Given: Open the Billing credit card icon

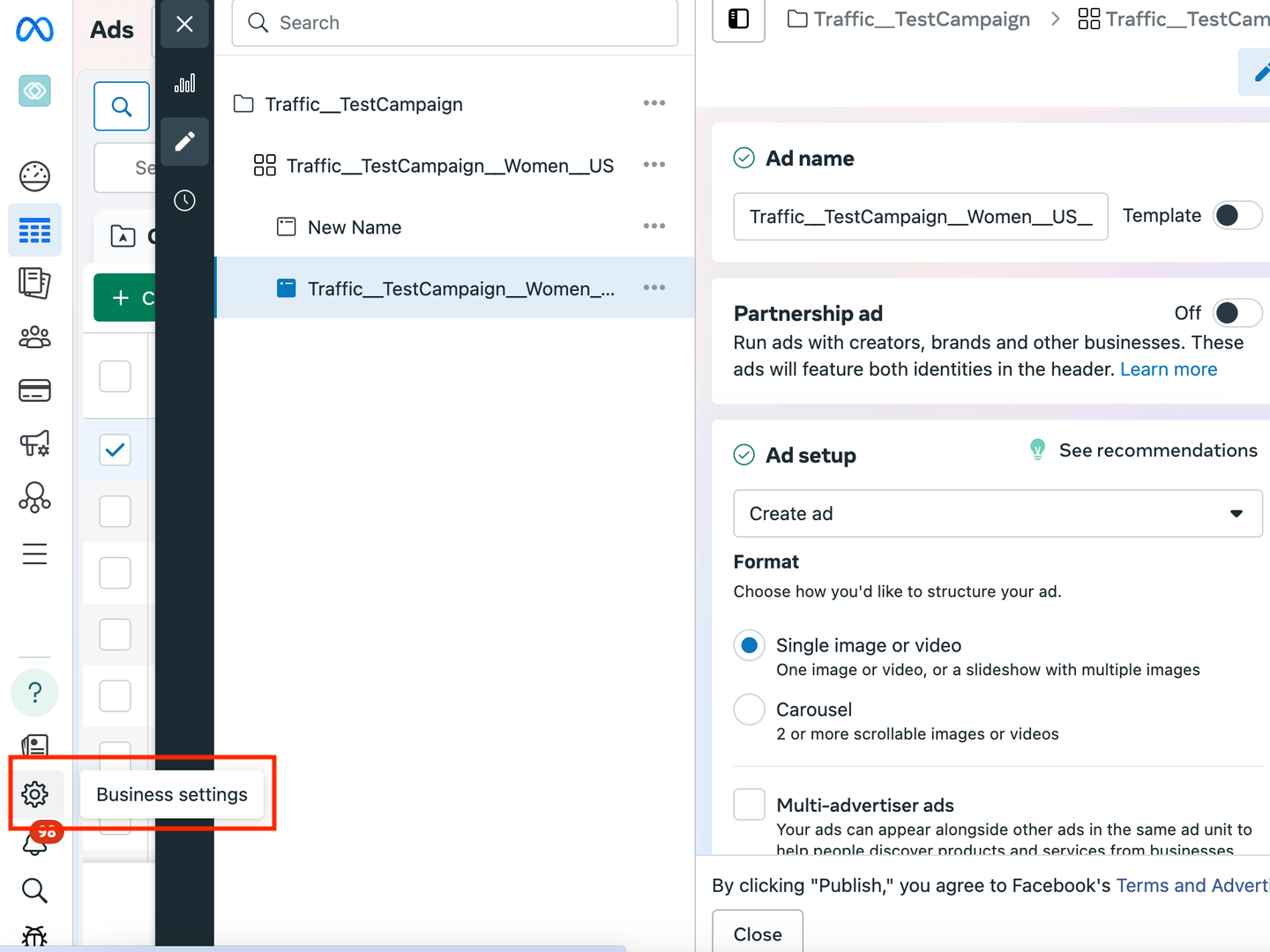Looking at the screenshot, I should pos(35,390).
